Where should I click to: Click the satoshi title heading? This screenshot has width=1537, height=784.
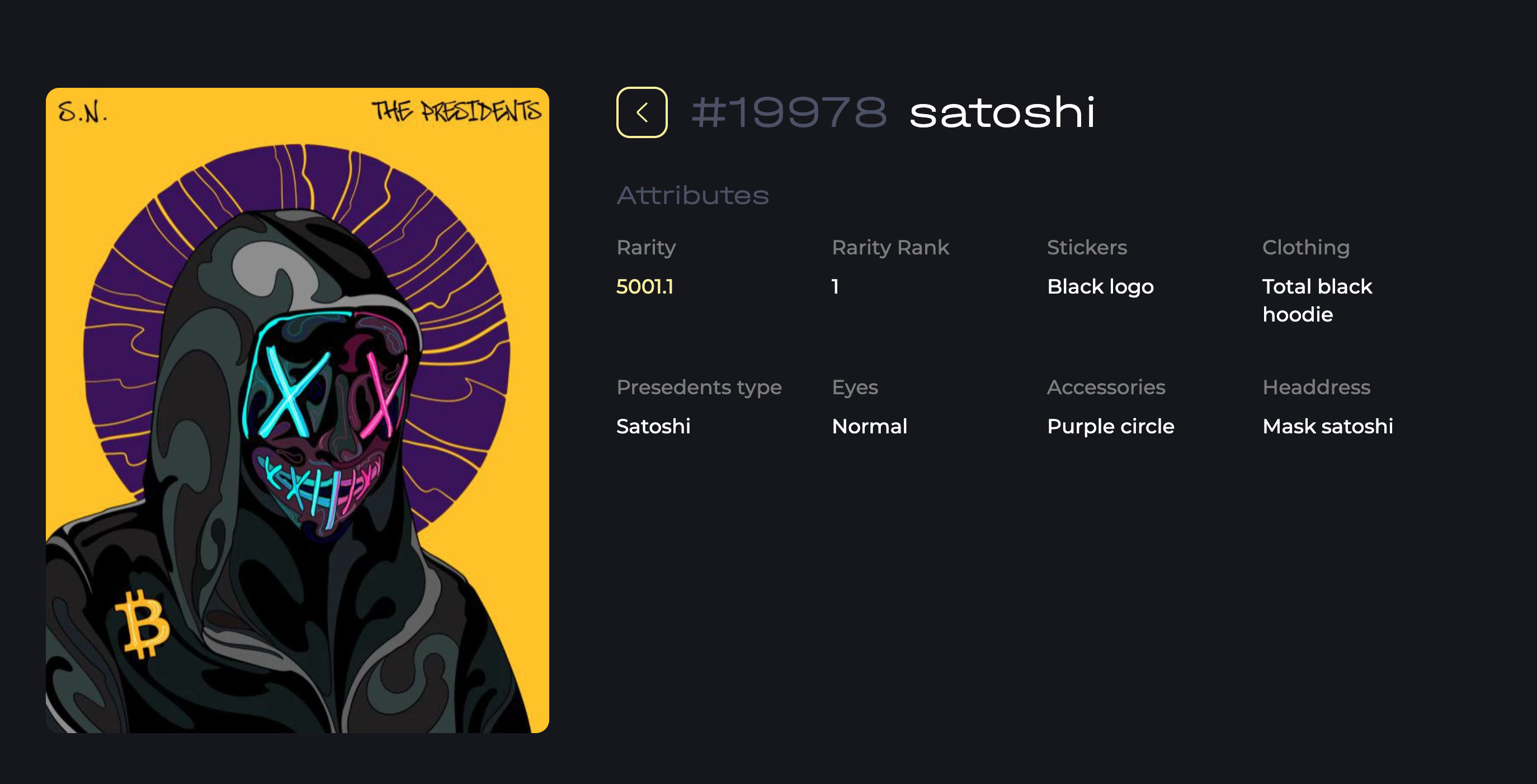1002,112
